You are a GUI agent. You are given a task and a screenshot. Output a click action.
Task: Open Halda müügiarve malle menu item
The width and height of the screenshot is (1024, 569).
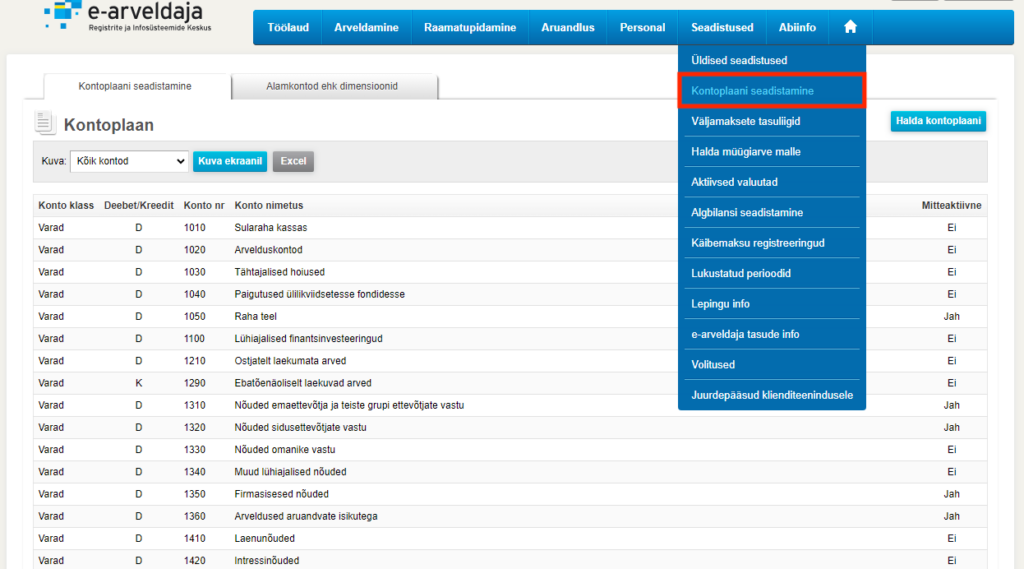click(745, 152)
